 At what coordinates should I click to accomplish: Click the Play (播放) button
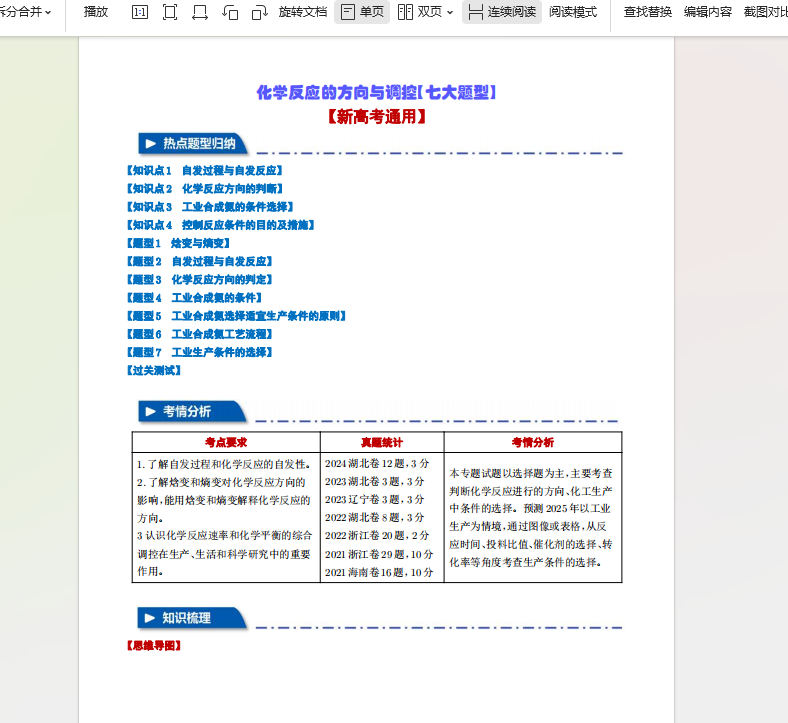[x=95, y=12]
